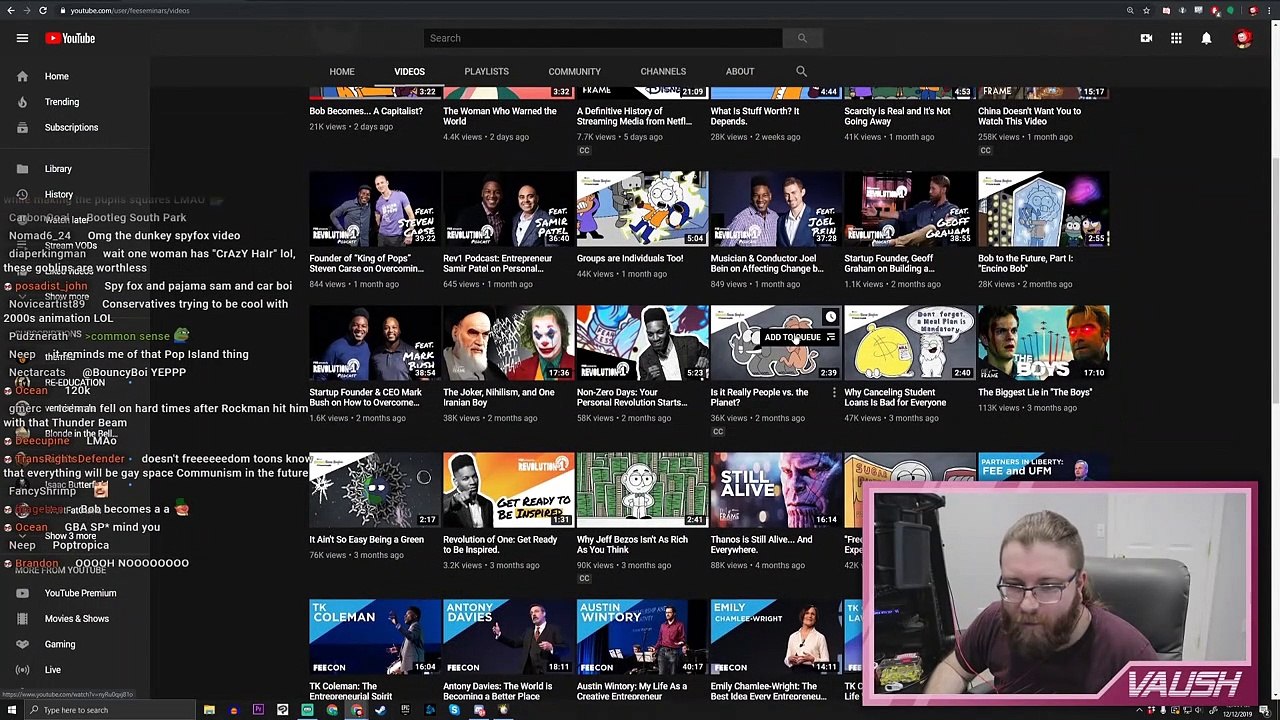Go to Home in the sidebar
This screenshot has height=720, width=1280.
pos(75,76)
